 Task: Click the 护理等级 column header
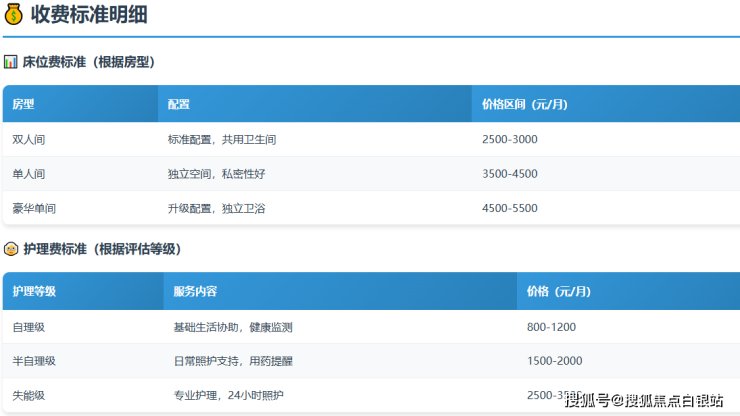click(x=34, y=291)
